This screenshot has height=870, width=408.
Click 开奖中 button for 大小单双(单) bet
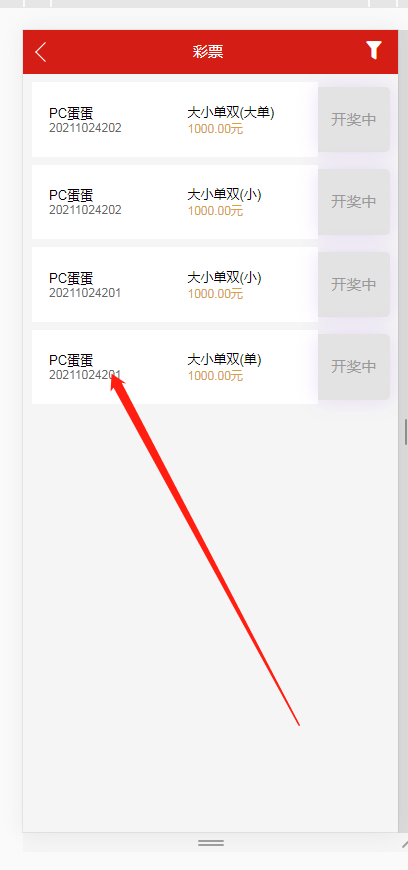tap(354, 366)
